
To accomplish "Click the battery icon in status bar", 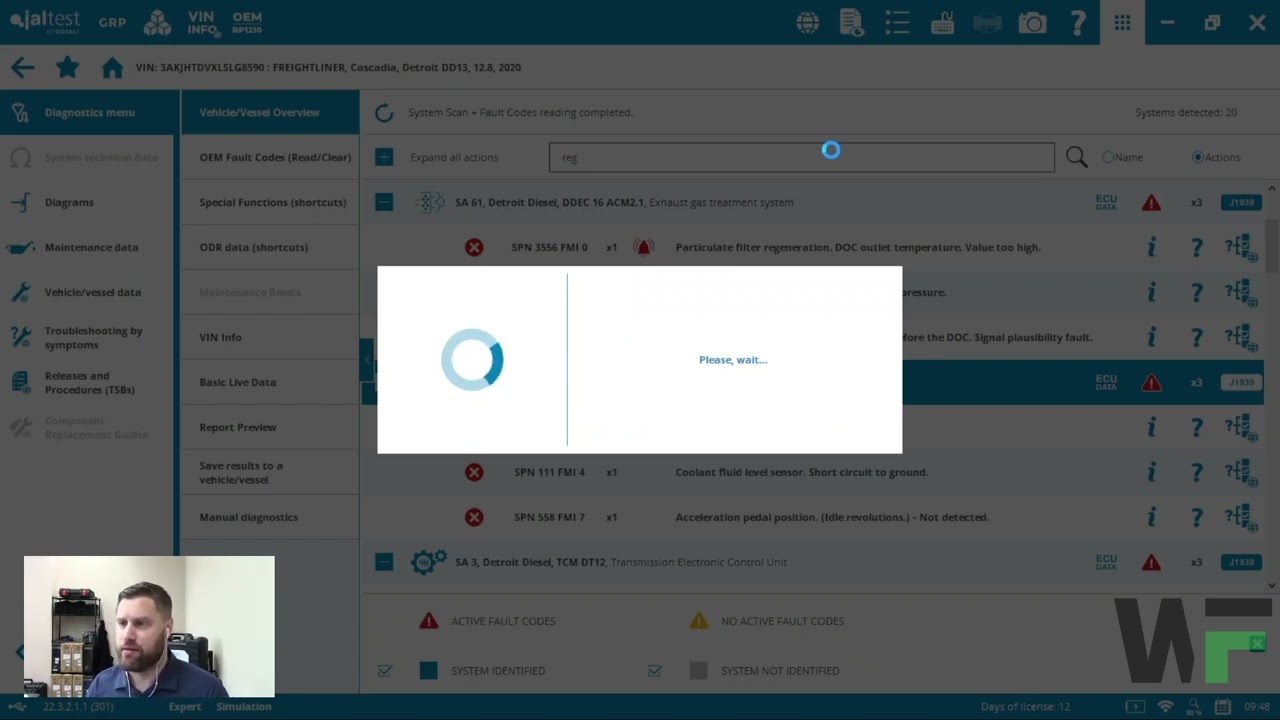I will tap(1135, 707).
